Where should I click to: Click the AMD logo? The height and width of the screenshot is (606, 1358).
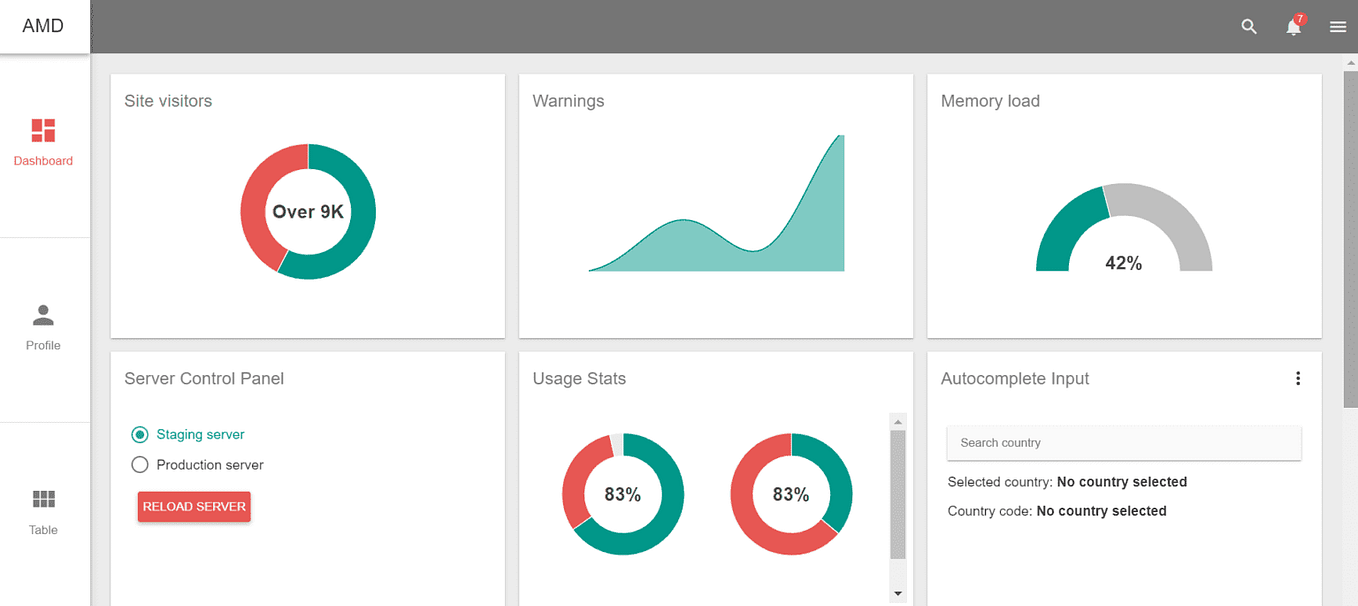click(x=44, y=26)
